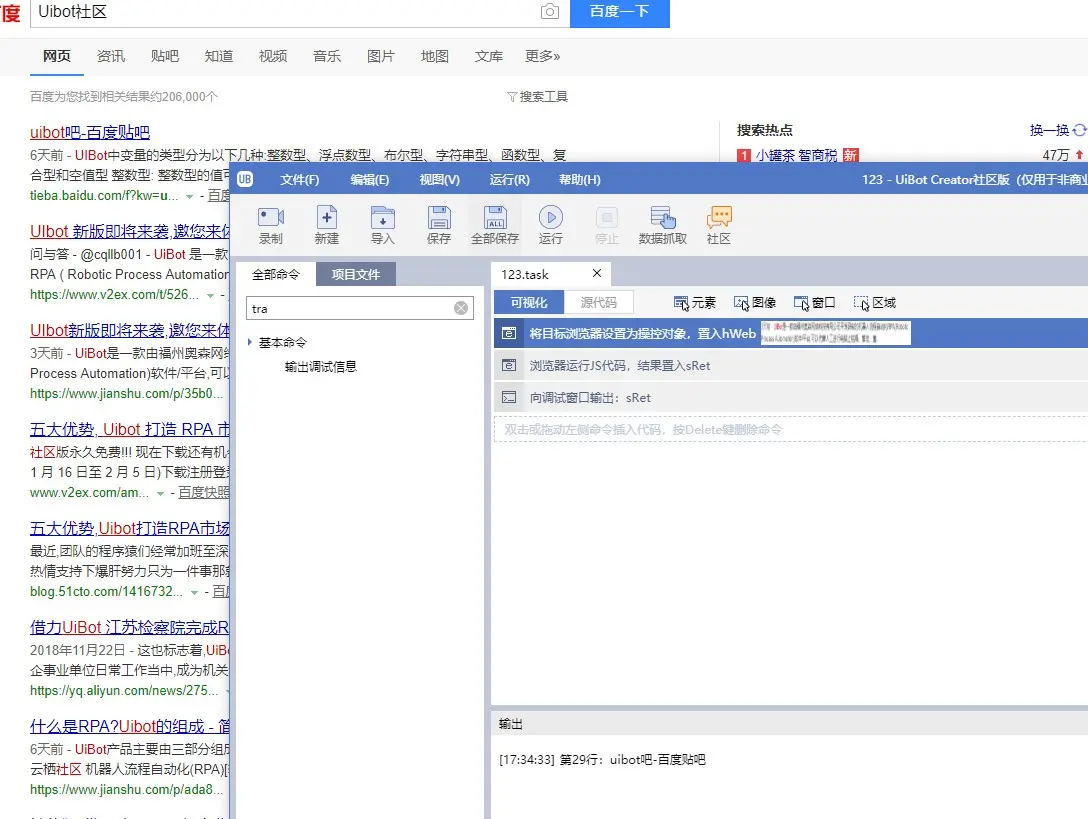The height and width of the screenshot is (819, 1088).
Task: Click the 百度一下 search button
Action: coord(620,12)
